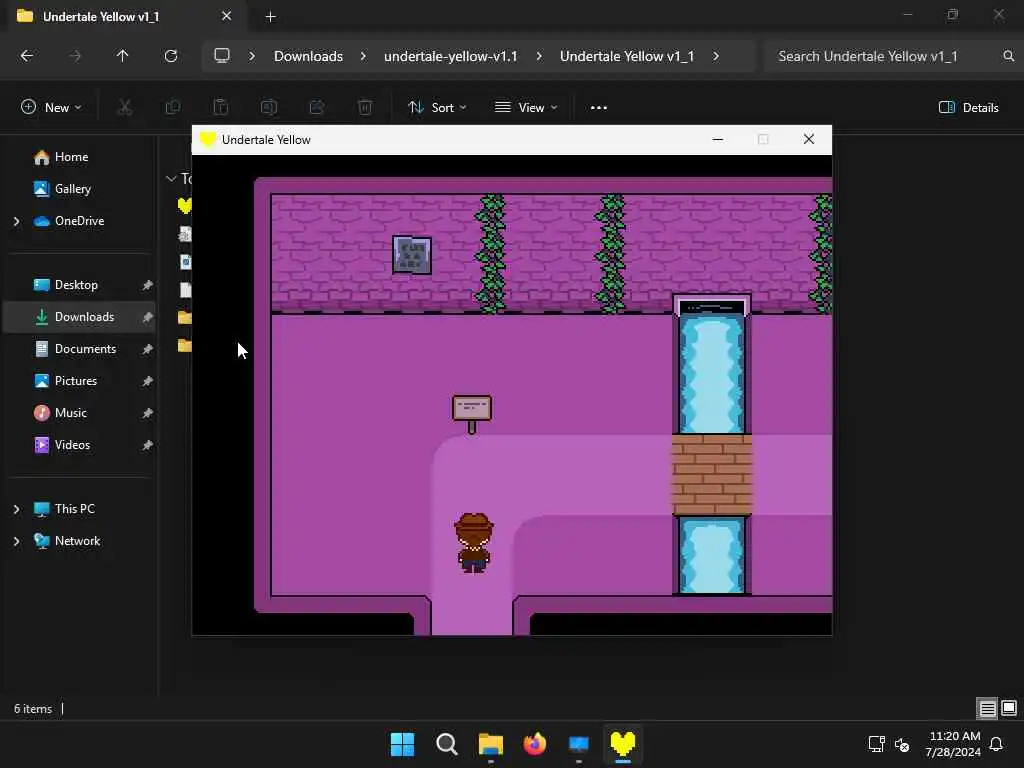
Task: Refresh the current folder
Action: coord(171,56)
